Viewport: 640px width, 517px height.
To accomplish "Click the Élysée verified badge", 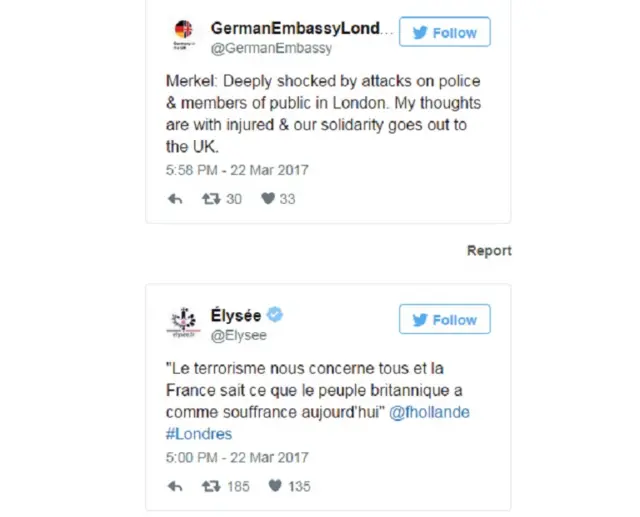I will (x=274, y=315).
